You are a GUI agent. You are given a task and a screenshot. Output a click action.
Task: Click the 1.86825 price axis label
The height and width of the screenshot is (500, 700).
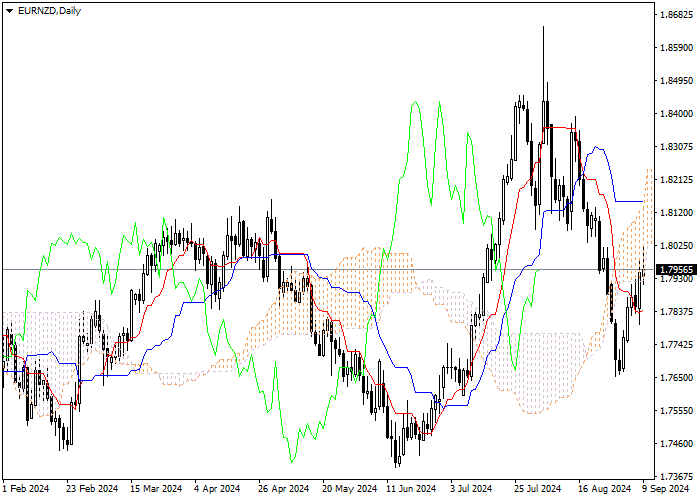tap(676, 15)
